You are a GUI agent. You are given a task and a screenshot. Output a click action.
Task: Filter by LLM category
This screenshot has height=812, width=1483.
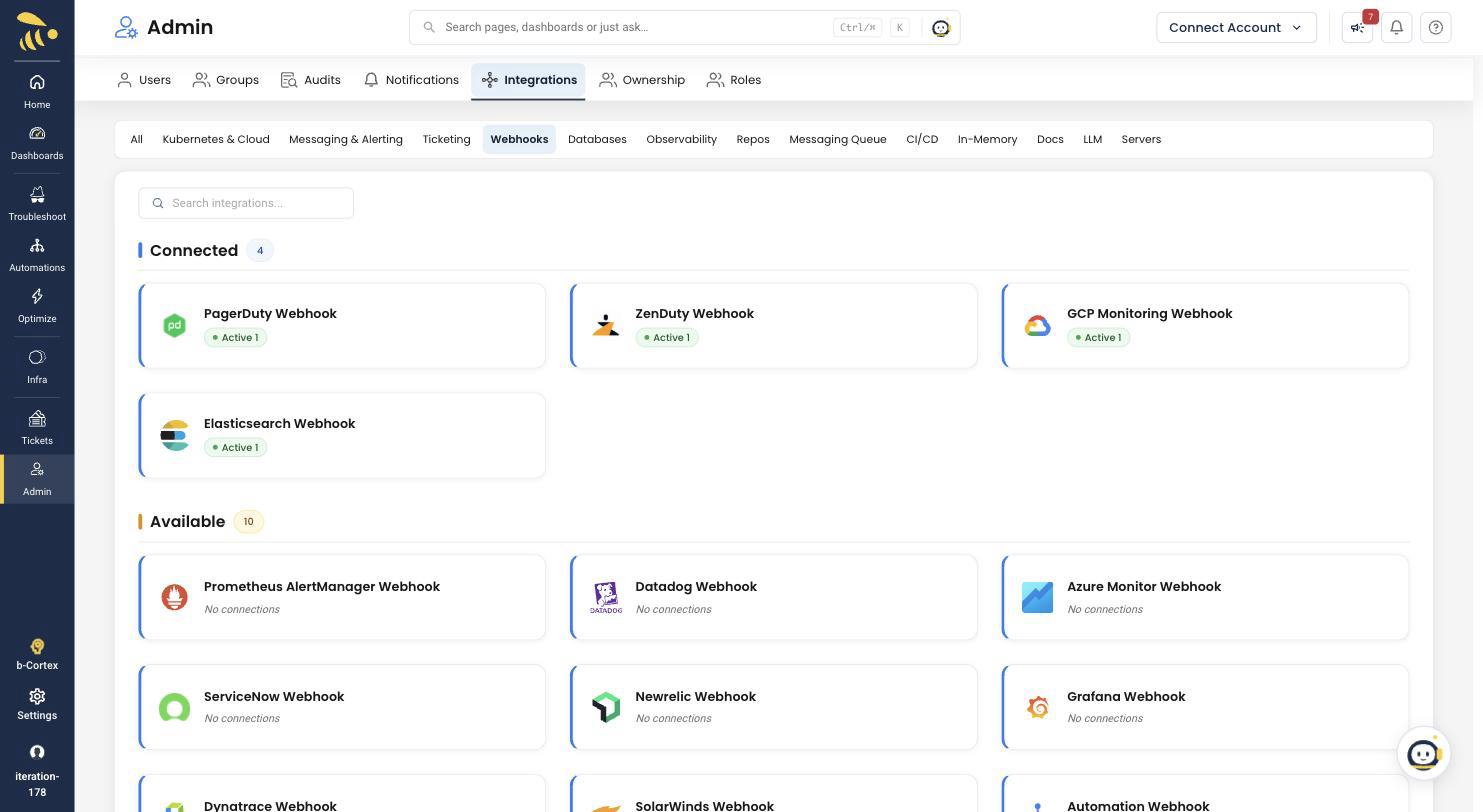click(1092, 139)
